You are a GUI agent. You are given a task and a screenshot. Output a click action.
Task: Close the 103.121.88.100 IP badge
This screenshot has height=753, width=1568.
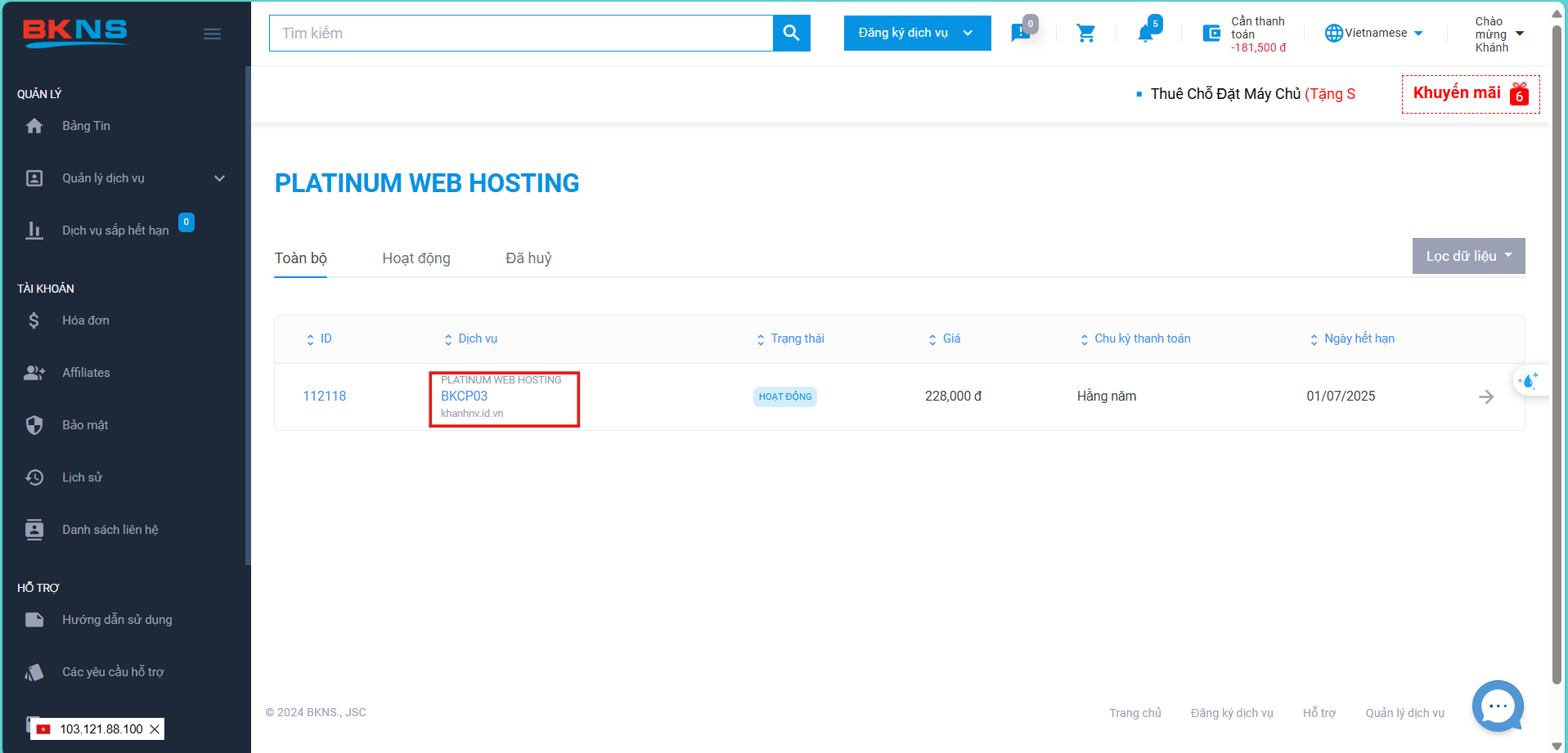pyautogui.click(x=154, y=729)
